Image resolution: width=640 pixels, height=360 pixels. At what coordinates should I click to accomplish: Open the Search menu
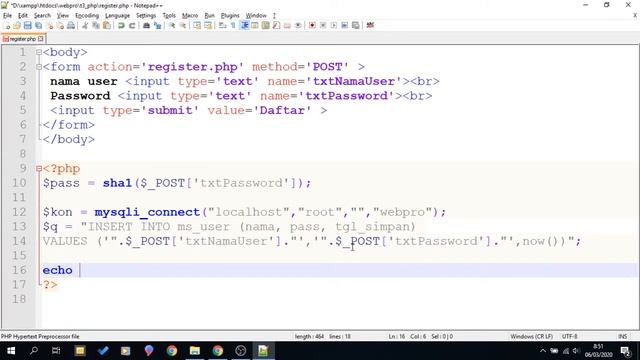click(42, 16)
